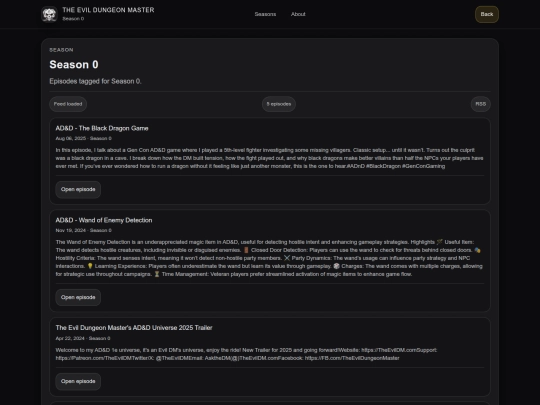This screenshot has height=405, width=540.
Task: Click the 5 episodes count pill
Action: (x=279, y=104)
